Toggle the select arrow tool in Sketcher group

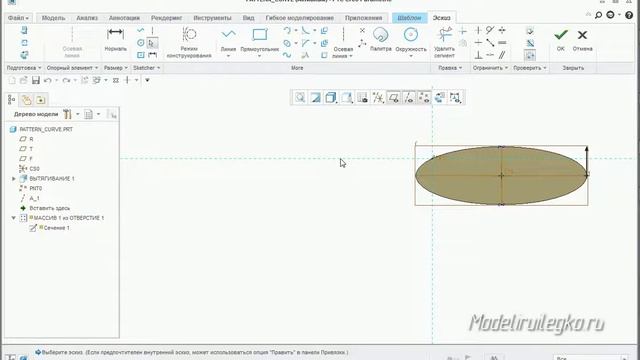coord(152,43)
